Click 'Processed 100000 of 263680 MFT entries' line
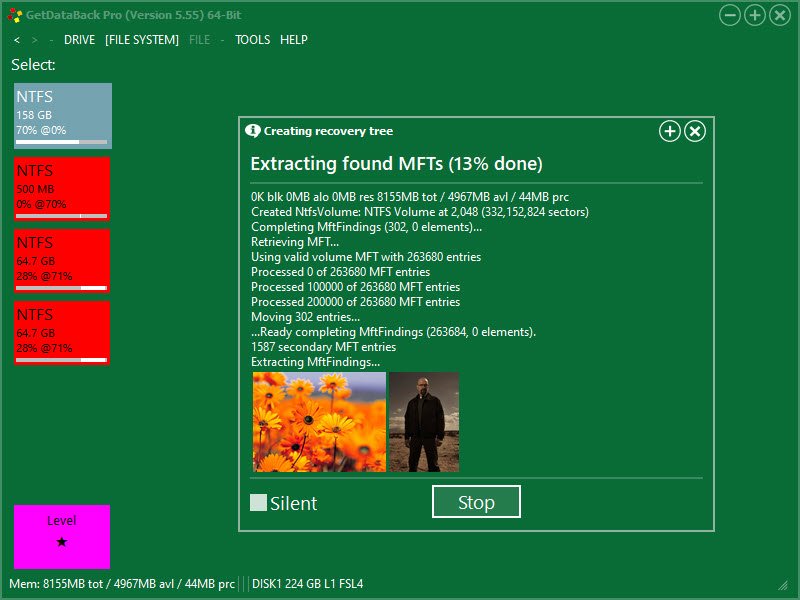The width and height of the screenshot is (800, 600). point(356,287)
